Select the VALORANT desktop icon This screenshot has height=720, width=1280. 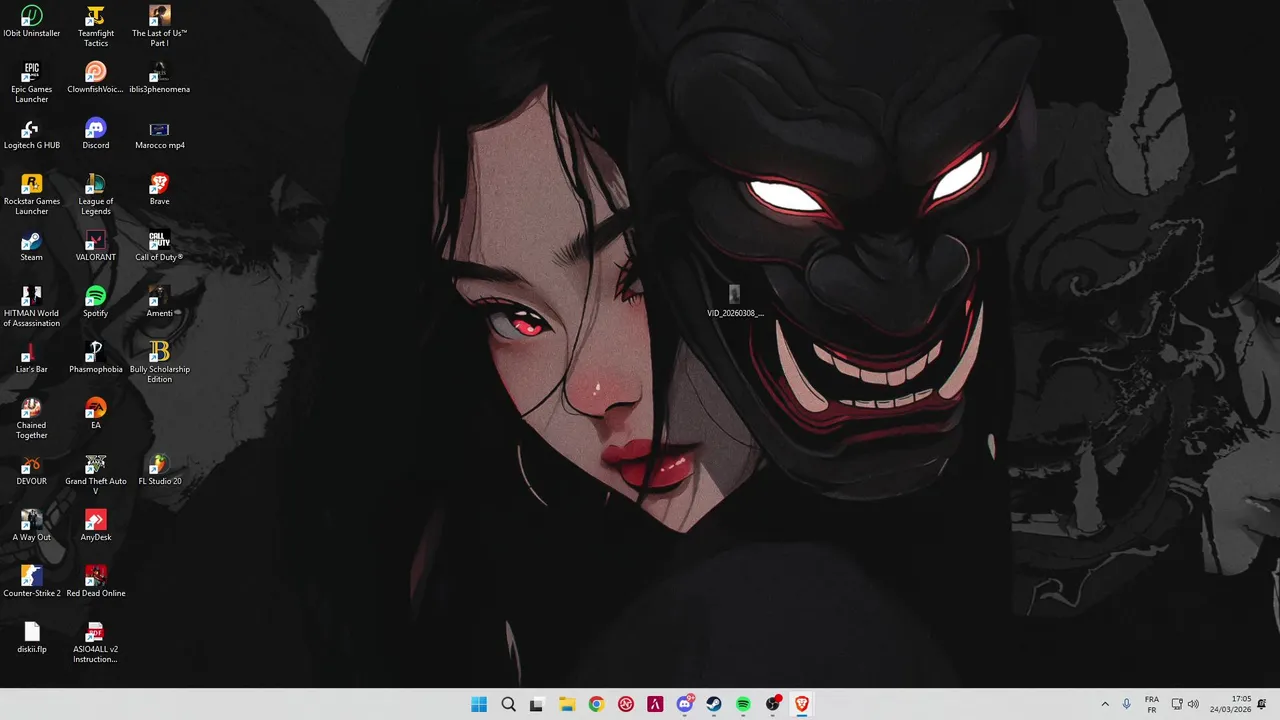96,246
